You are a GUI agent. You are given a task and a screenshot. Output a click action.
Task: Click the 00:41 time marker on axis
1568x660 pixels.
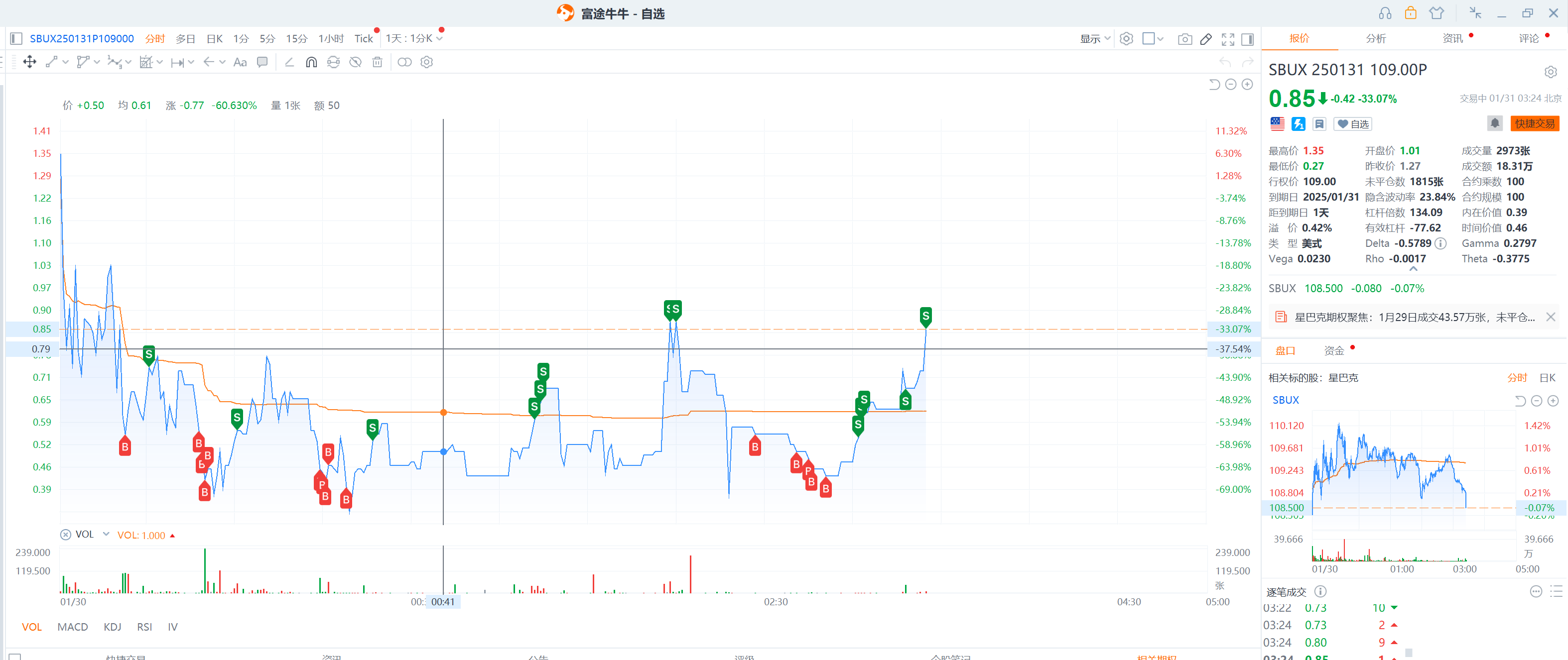click(x=442, y=602)
